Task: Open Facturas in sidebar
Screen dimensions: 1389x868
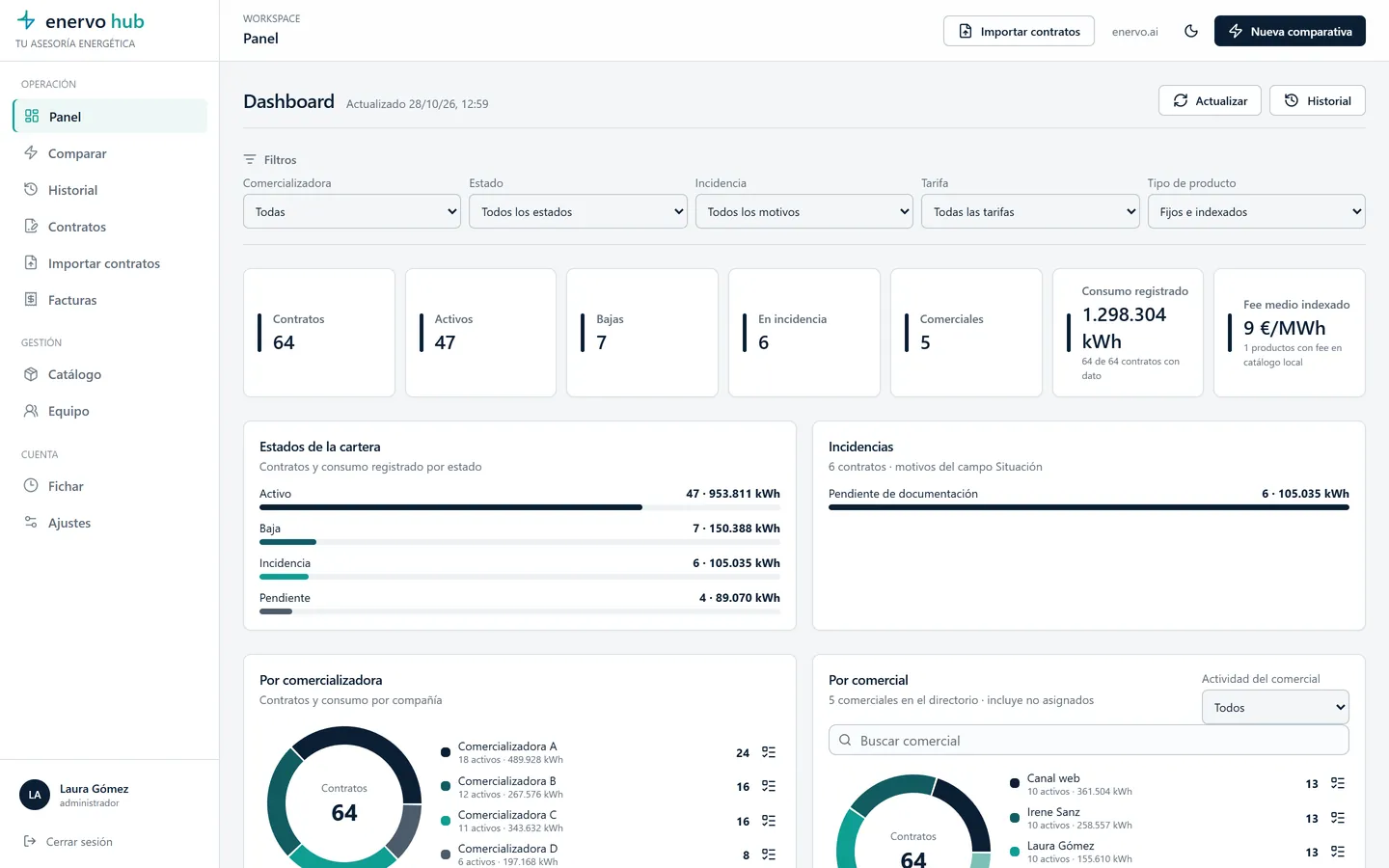Action: pos(110,300)
